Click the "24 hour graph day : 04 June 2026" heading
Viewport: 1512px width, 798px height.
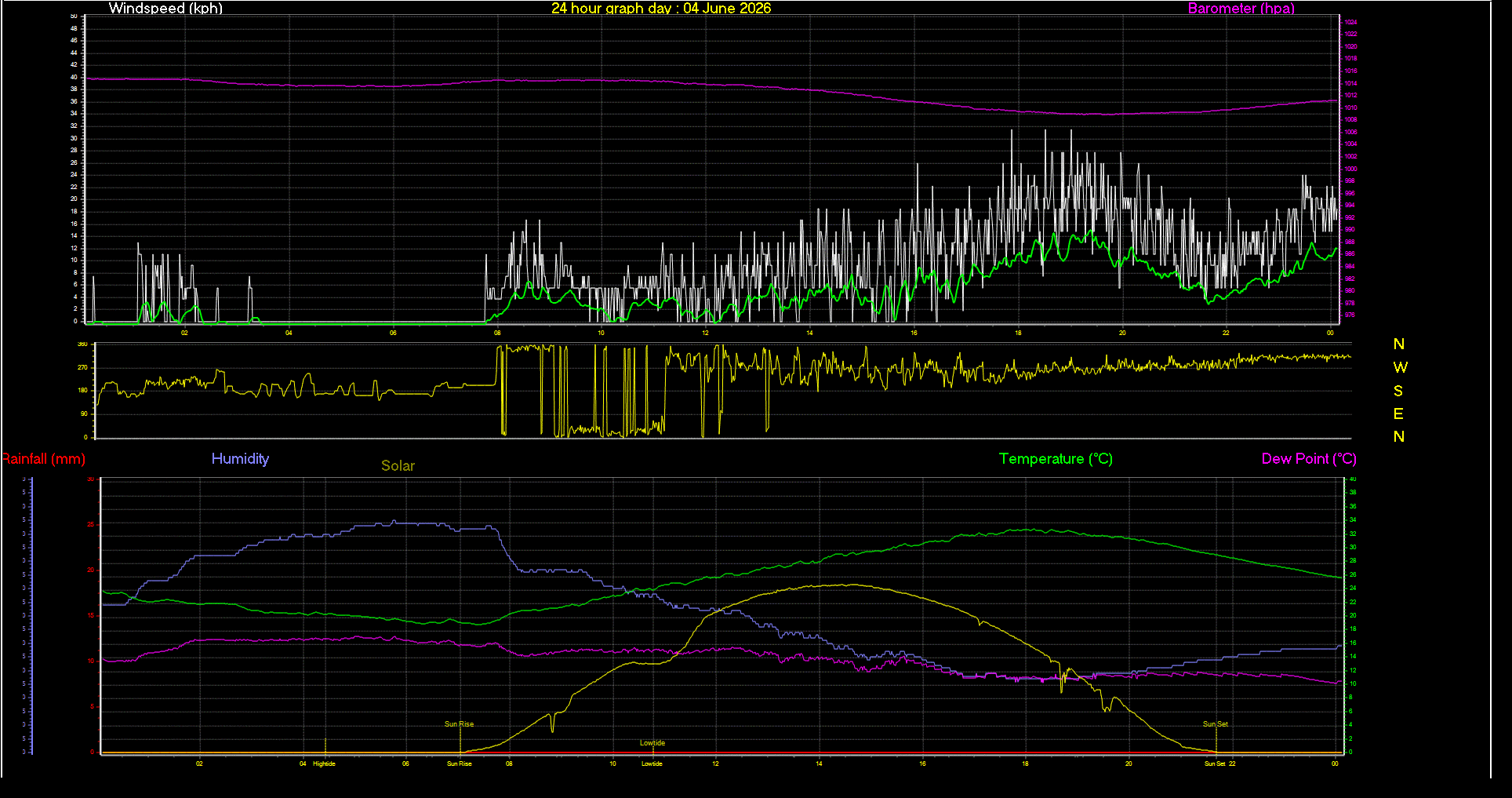tap(661, 9)
